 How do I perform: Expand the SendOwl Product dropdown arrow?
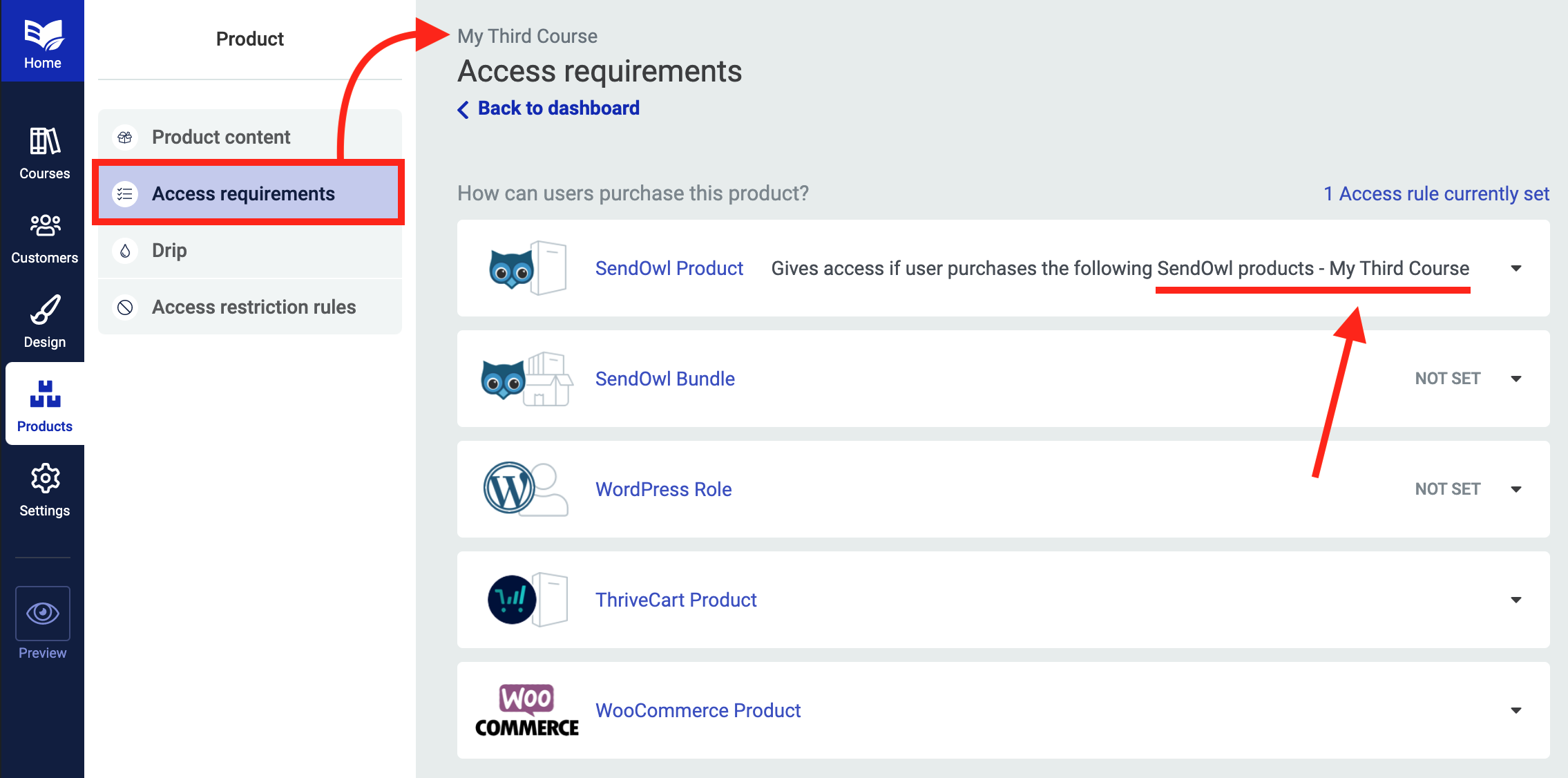point(1516,268)
